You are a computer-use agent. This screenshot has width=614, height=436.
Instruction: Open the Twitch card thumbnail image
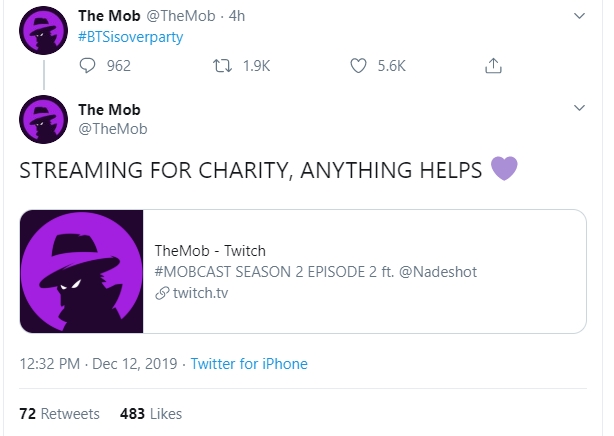coord(83,271)
